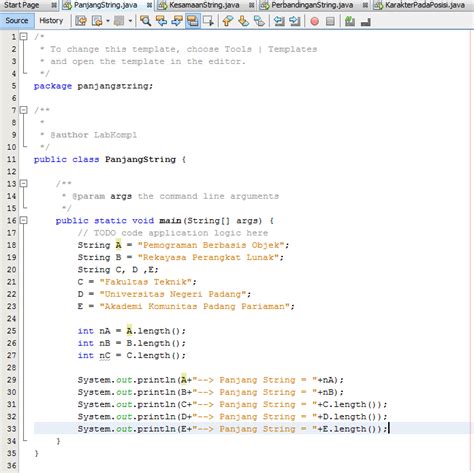Viewport: 474px width, 473px height.
Task: Click Find Previous Occurrence icon
Action: coord(161,21)
